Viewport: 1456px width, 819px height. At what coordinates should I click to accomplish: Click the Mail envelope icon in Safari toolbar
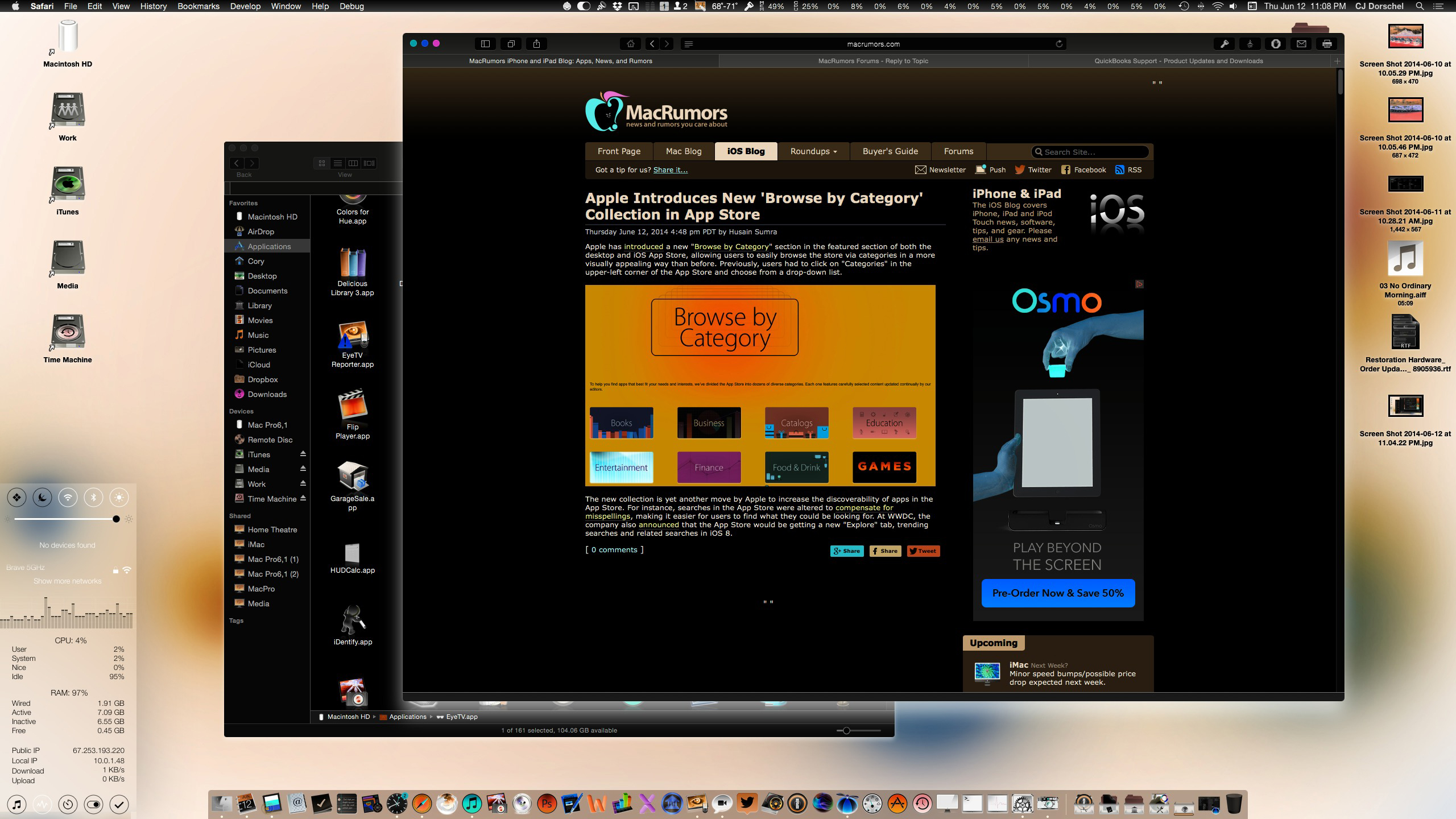1301,44
